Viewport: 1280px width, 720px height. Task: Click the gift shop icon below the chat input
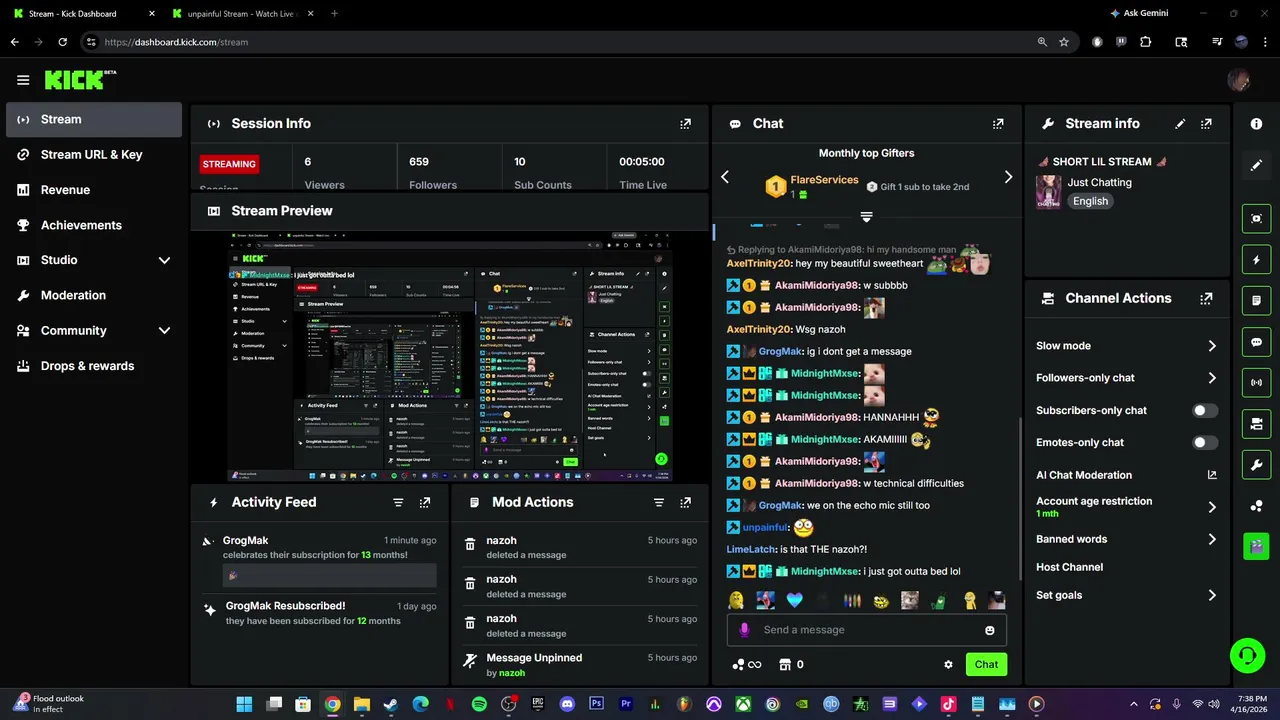785,664
